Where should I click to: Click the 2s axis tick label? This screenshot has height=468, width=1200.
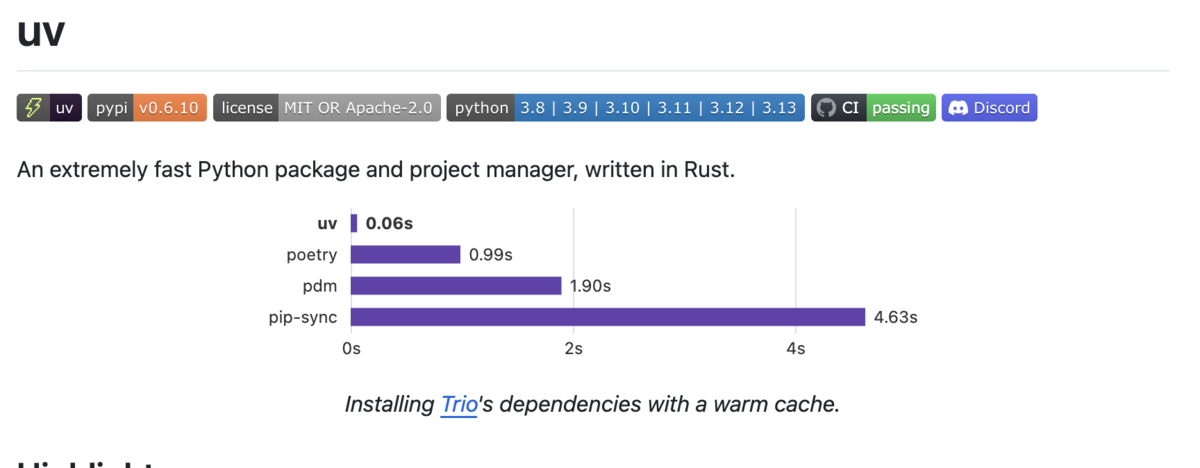click(x=573, y=349)
